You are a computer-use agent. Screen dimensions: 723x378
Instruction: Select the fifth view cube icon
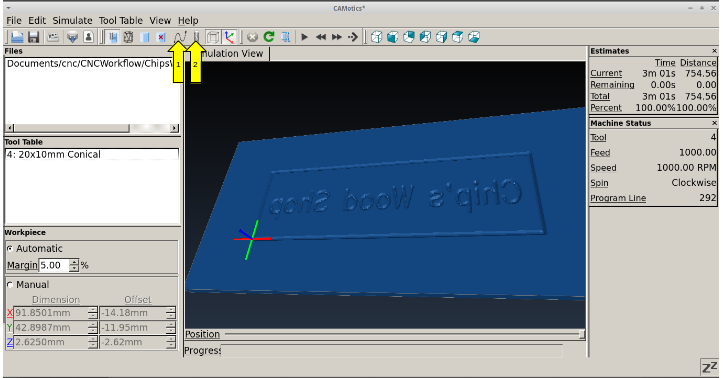(441, 37)
